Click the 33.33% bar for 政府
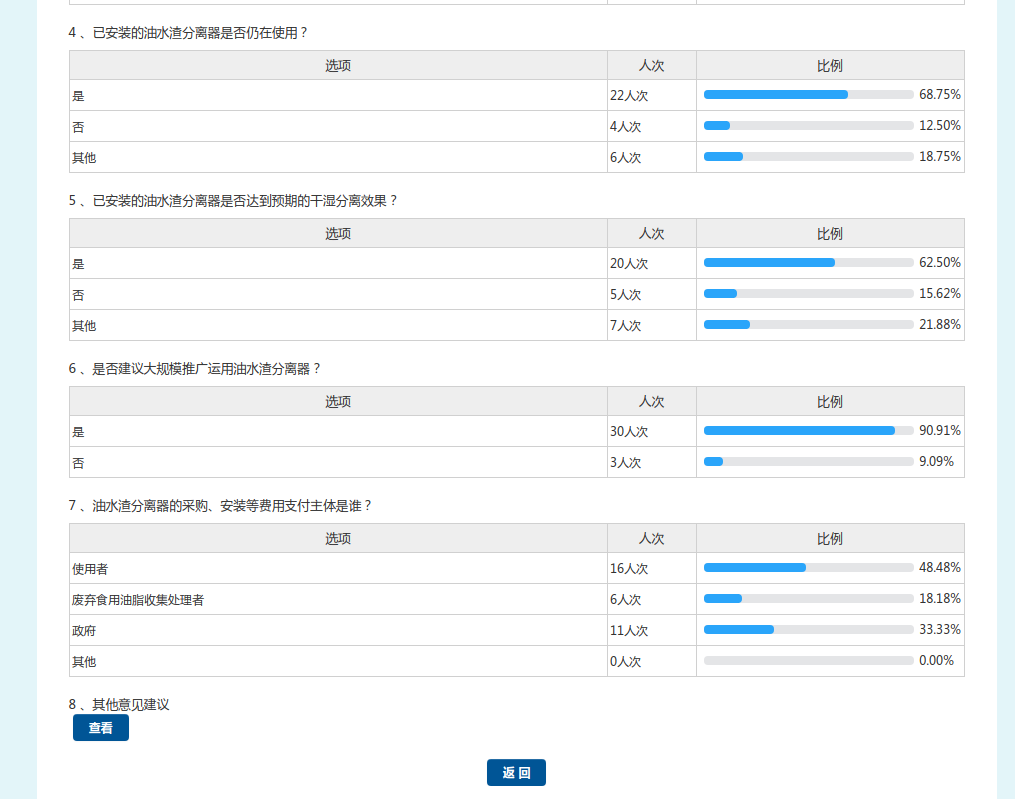The image size is (1015, 799). click(x=808, y=630)
